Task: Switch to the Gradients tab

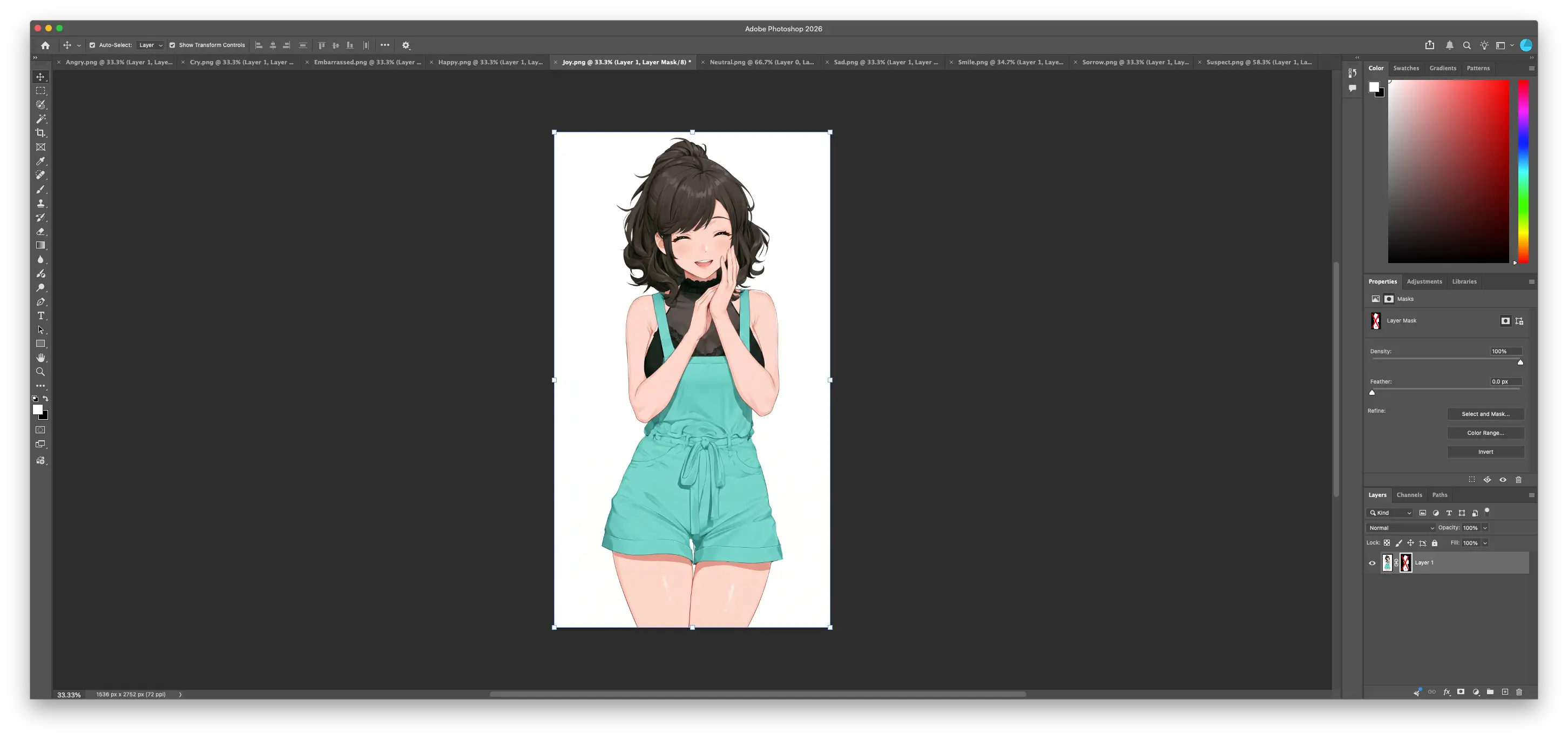Action: [x=1443, y=68]
